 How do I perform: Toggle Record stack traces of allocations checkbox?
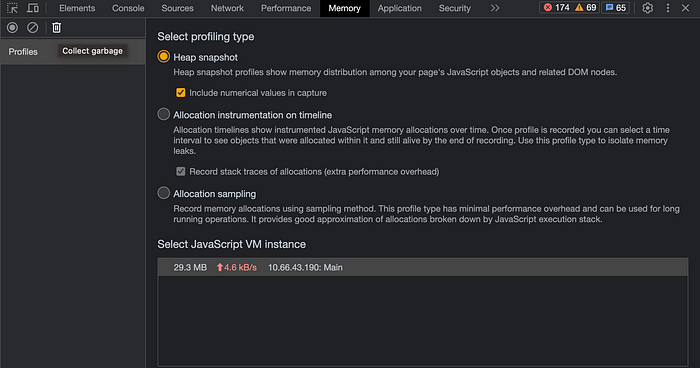180,171
